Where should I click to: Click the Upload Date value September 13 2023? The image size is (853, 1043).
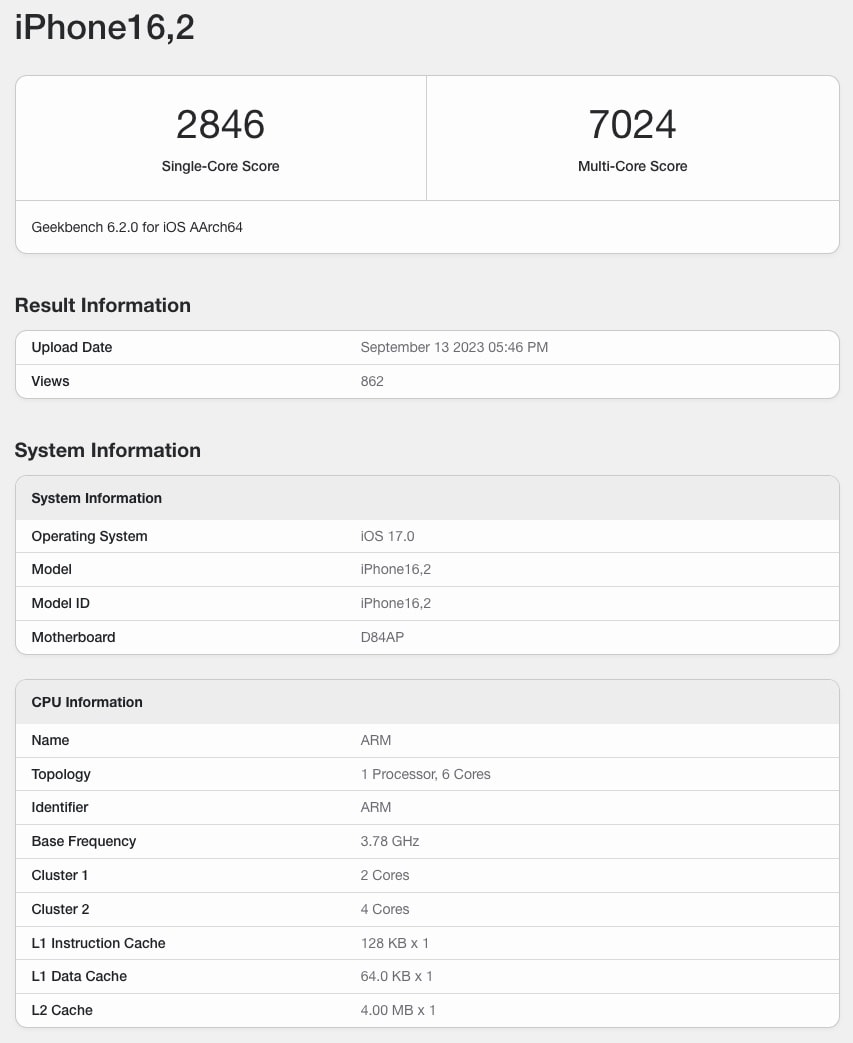(454, 347)
